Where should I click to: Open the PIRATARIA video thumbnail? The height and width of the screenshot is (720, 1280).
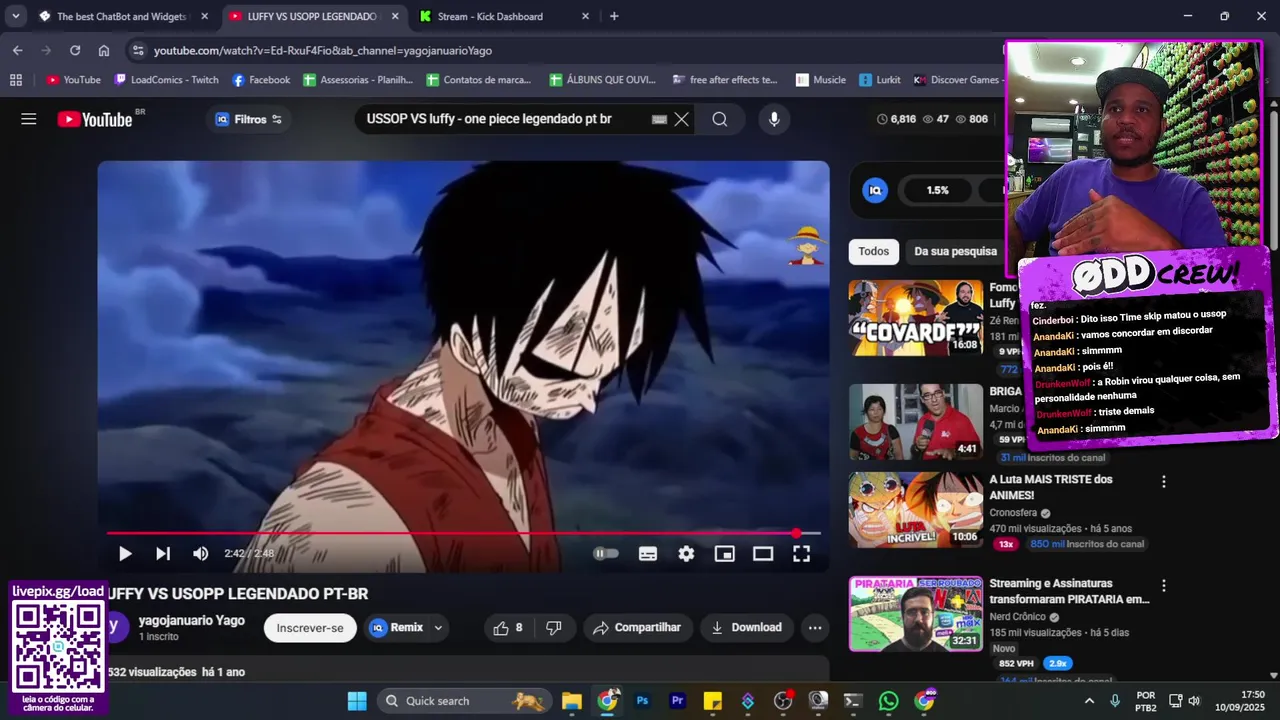916,614
